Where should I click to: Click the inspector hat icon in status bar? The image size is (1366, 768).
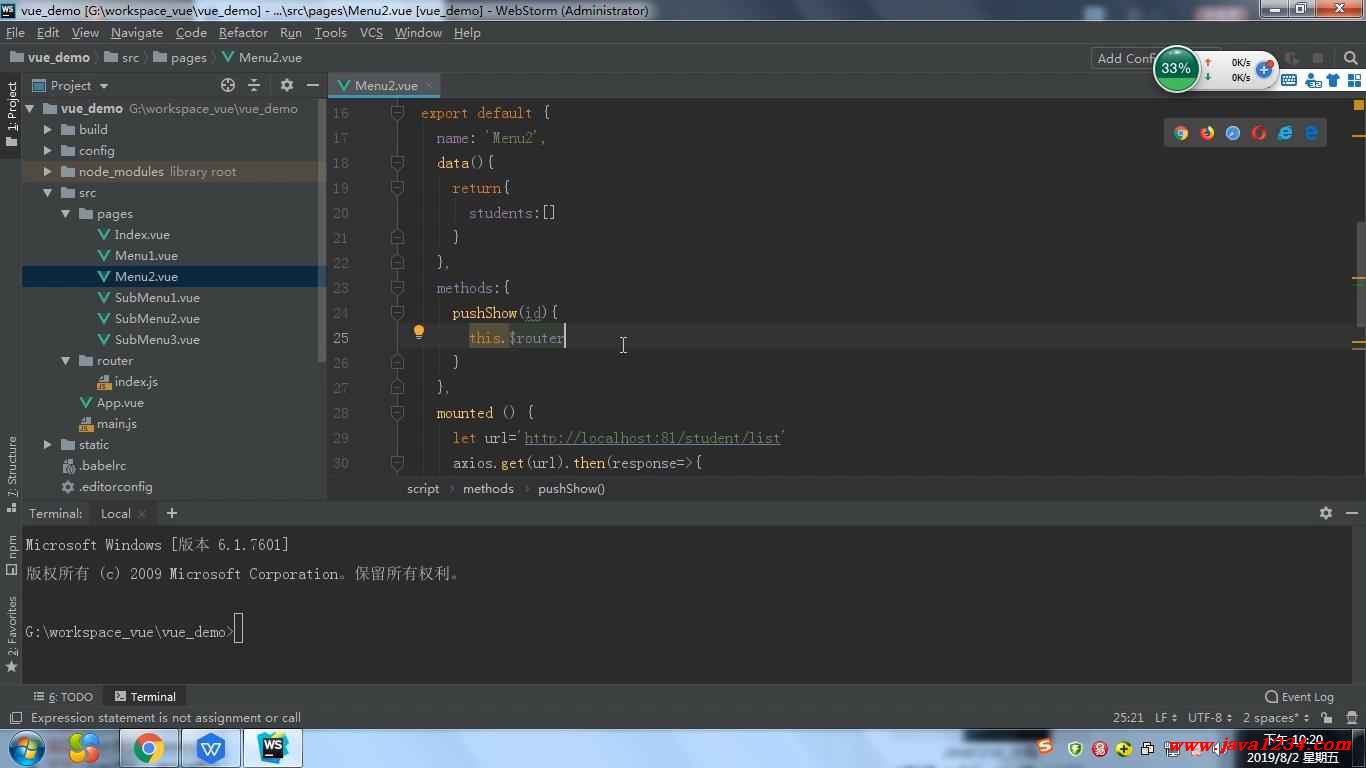(x=1350, y=718)
